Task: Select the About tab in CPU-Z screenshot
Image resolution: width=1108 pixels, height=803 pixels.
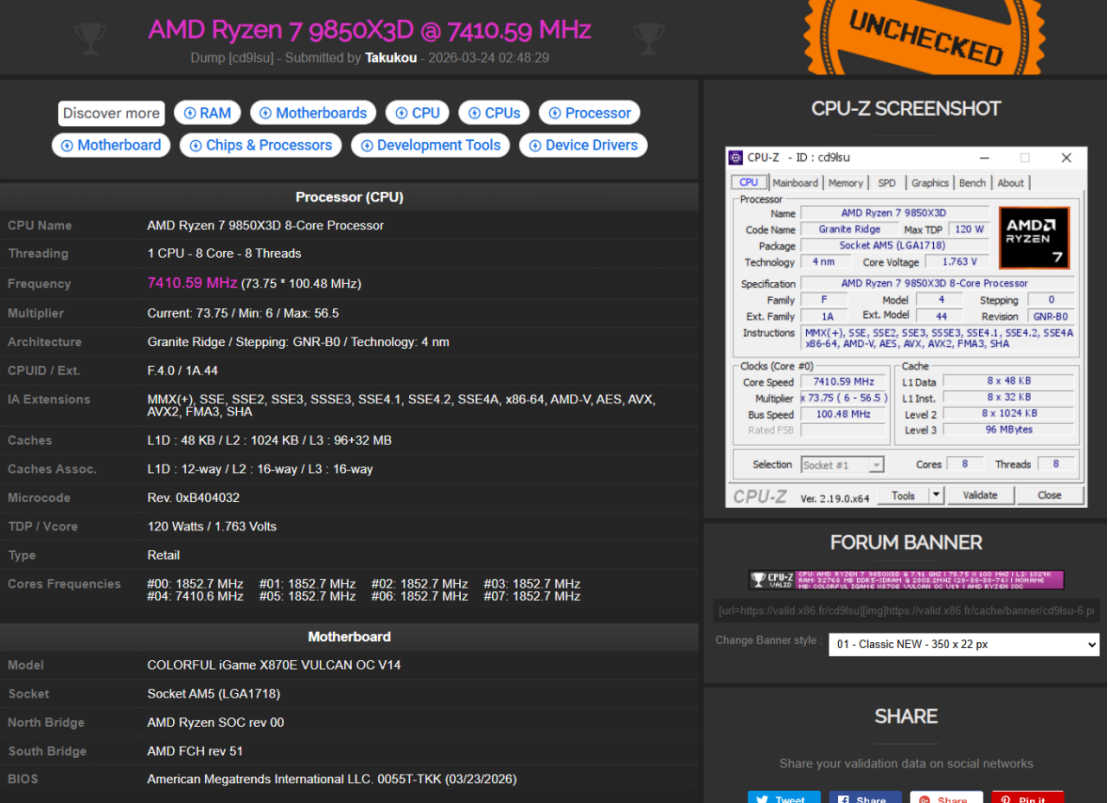Action: click(1010, 183)
